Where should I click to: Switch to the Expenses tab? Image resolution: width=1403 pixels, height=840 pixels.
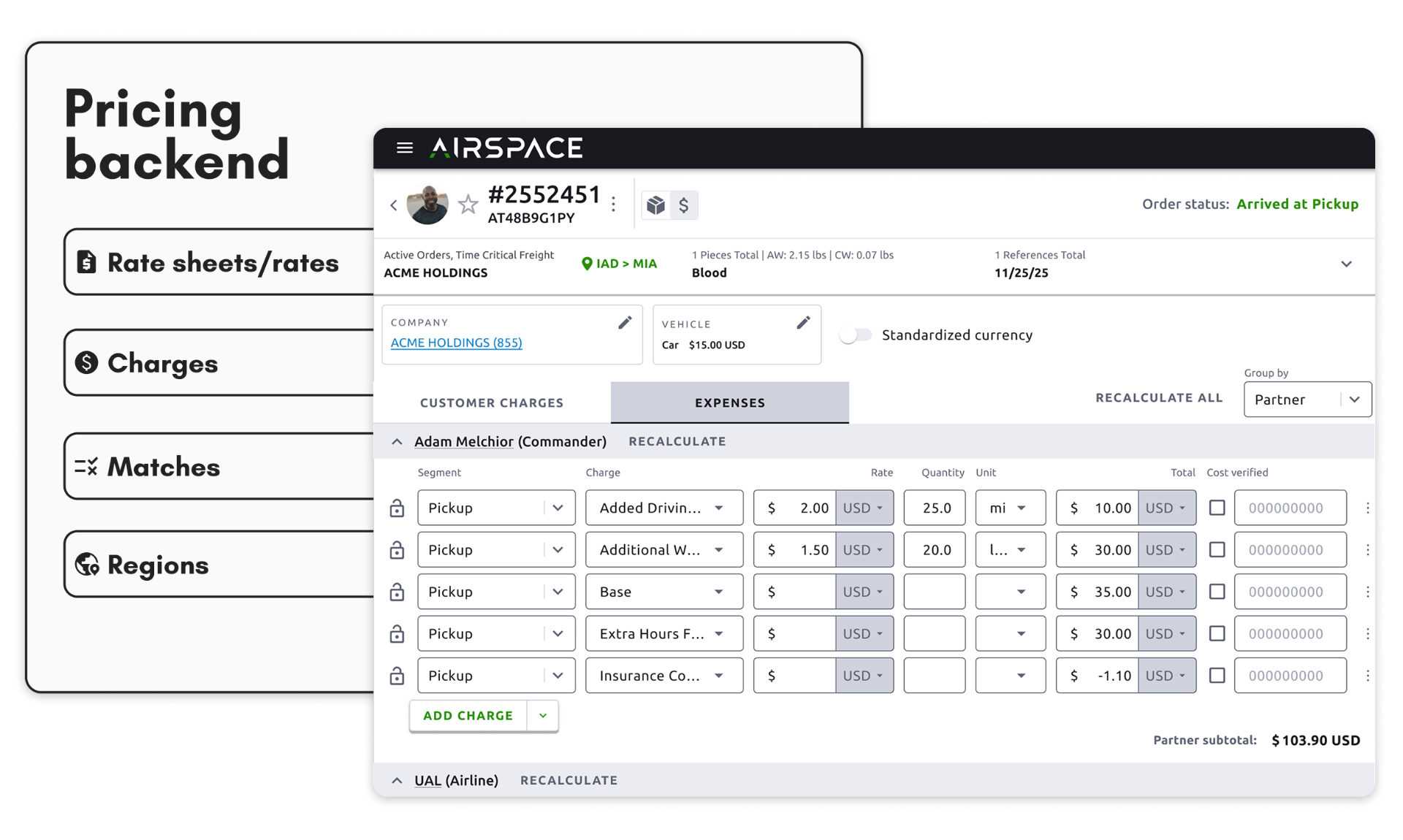pyautogui.click(x=730, y=402)
